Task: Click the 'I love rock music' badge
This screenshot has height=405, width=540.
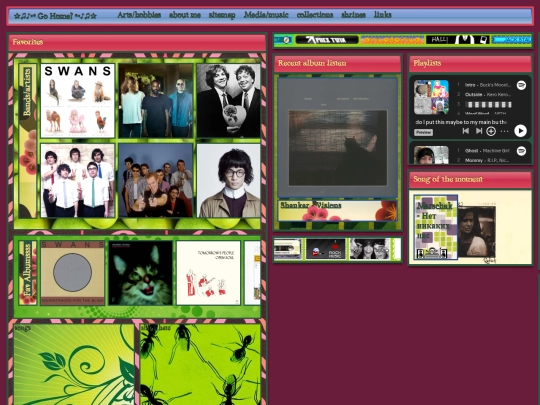Action: (326, 249)
